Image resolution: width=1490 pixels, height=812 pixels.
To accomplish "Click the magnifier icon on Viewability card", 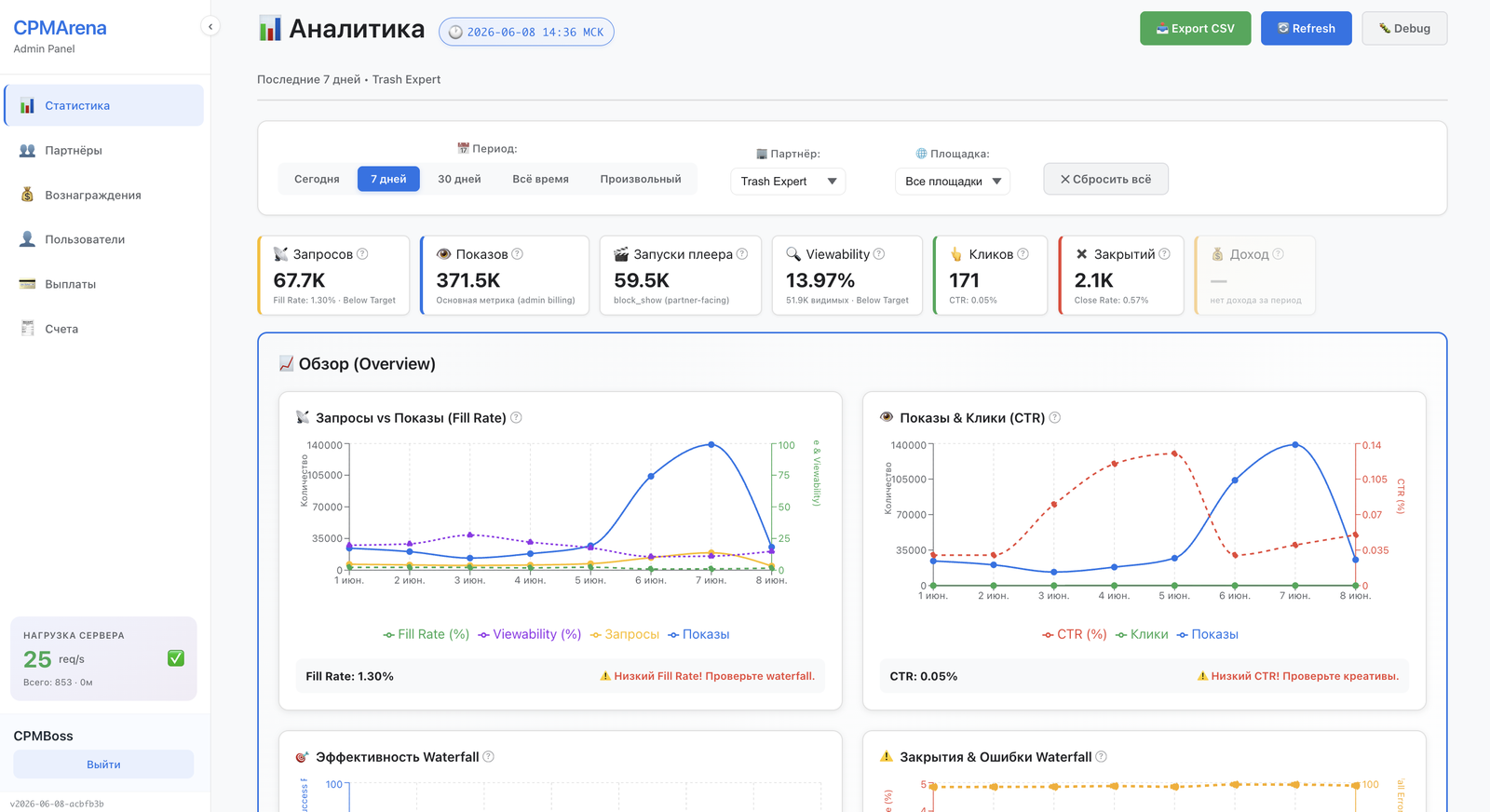I will [793, 254].
